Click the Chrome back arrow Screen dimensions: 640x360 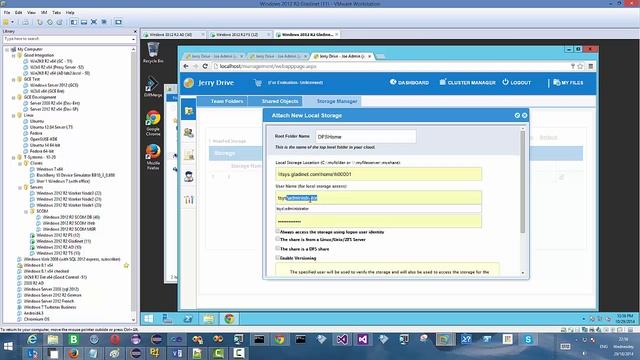point(186,66)
